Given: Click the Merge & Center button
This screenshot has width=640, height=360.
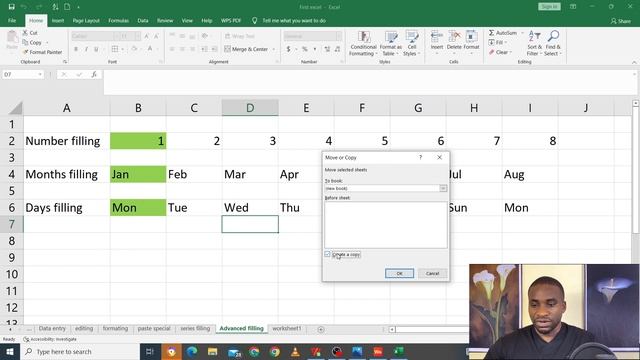Looking at the screenshot, I should (x=246, y=49).
